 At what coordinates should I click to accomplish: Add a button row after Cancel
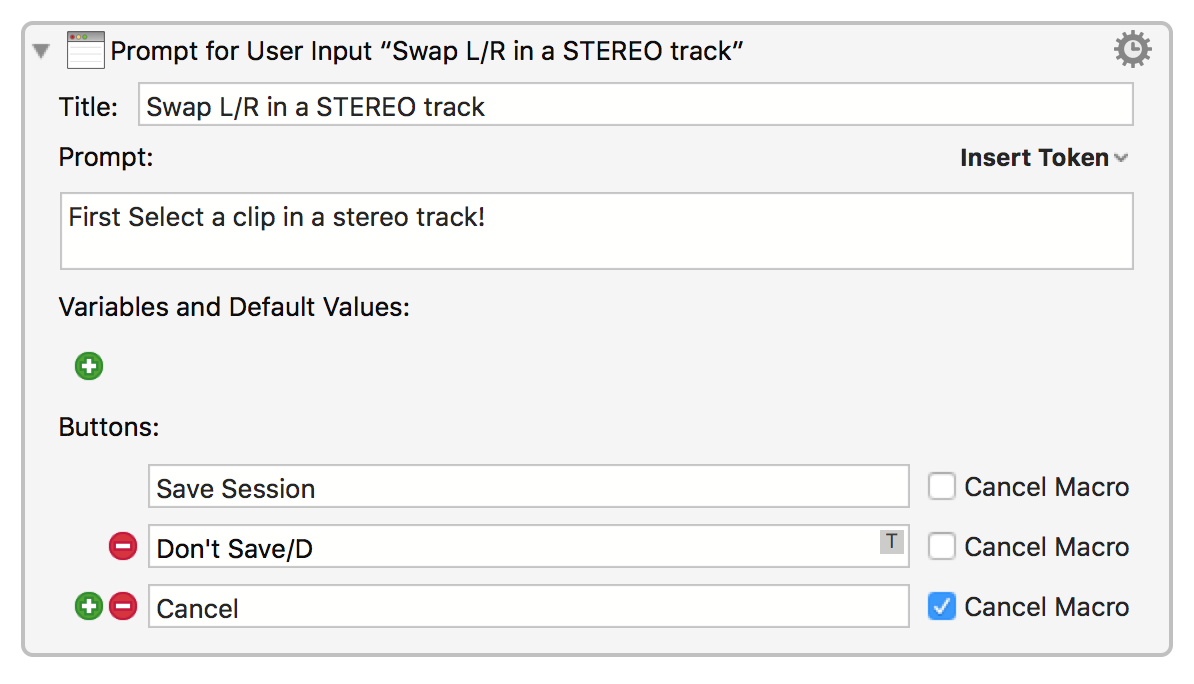click(89, 606)
